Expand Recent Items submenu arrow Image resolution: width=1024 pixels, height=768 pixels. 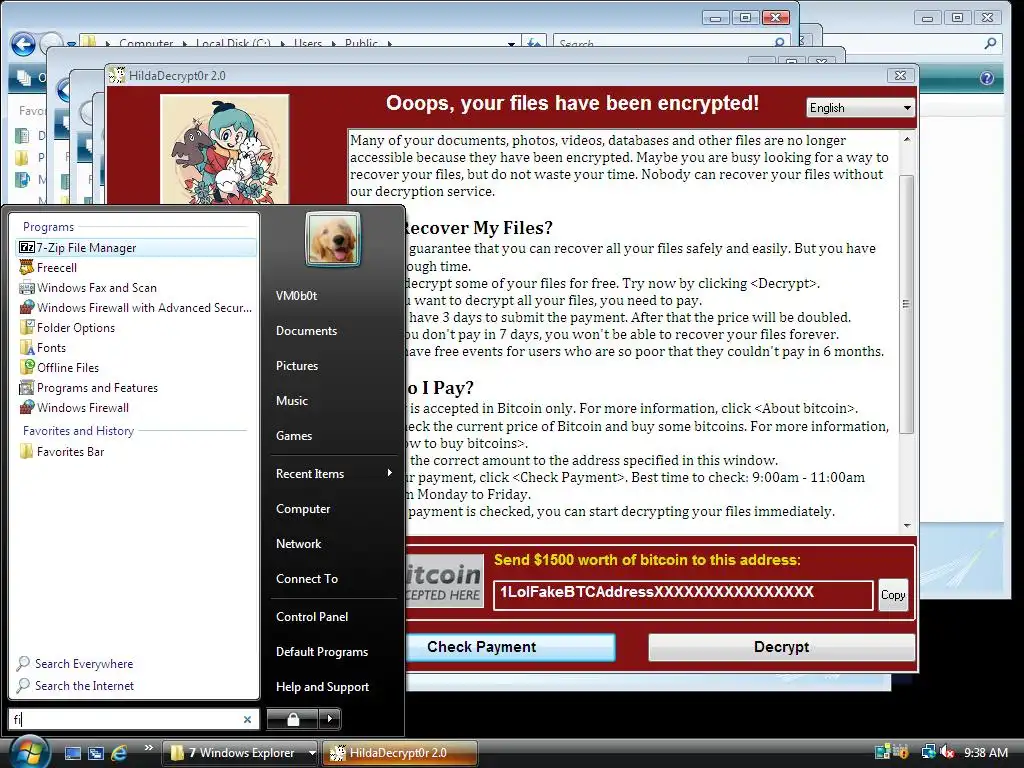[x=389, y=473]
